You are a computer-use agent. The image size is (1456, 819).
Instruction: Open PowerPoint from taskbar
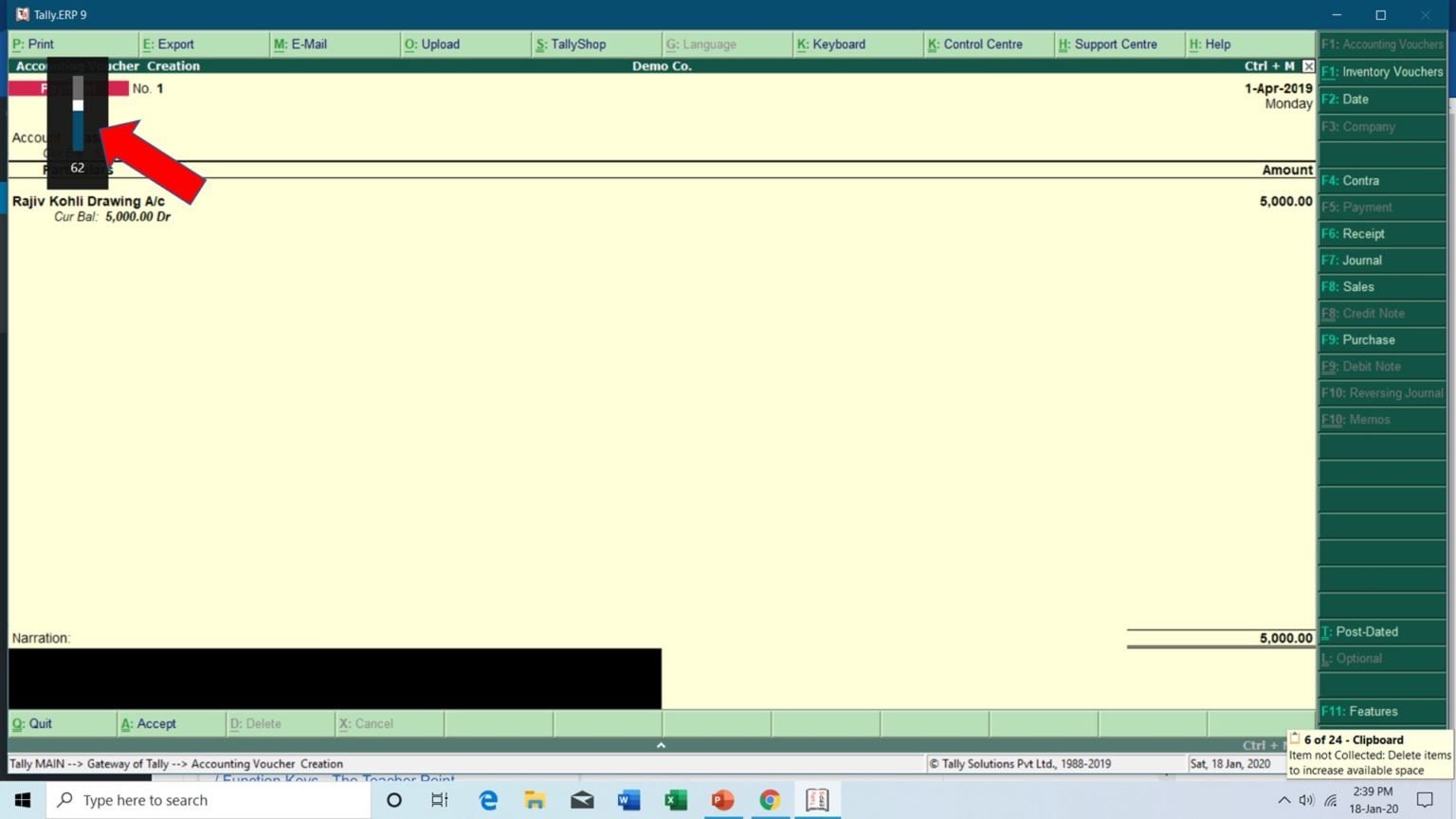click(722, 800)
